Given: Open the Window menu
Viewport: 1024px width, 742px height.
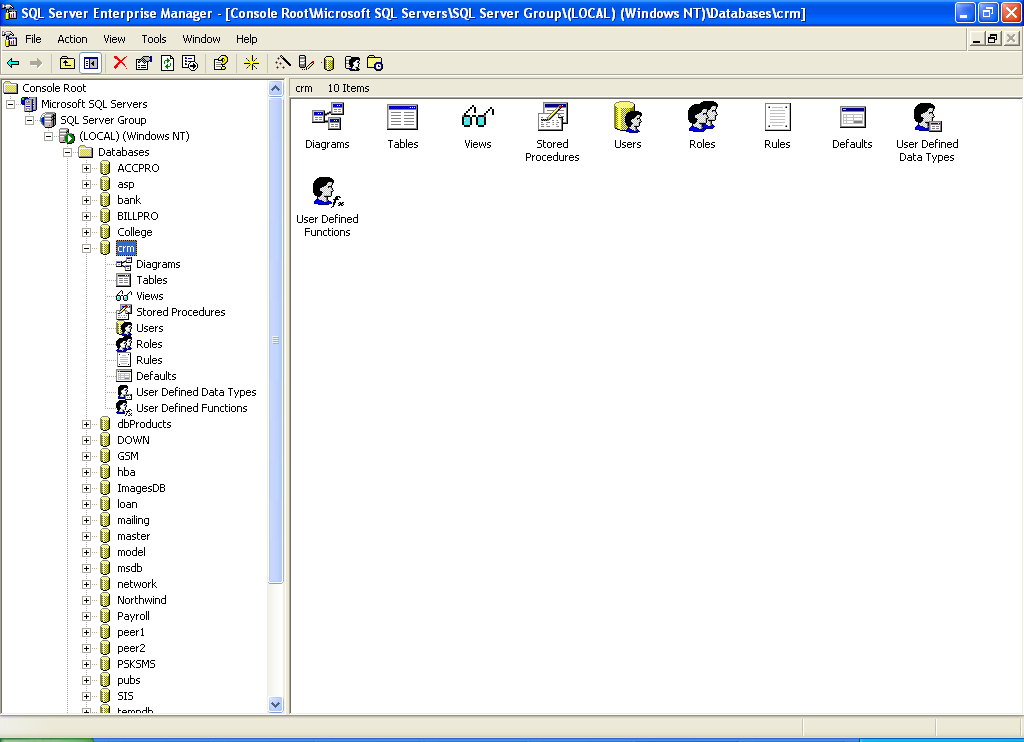Looking at the screenshot, I should coord(201,39).
